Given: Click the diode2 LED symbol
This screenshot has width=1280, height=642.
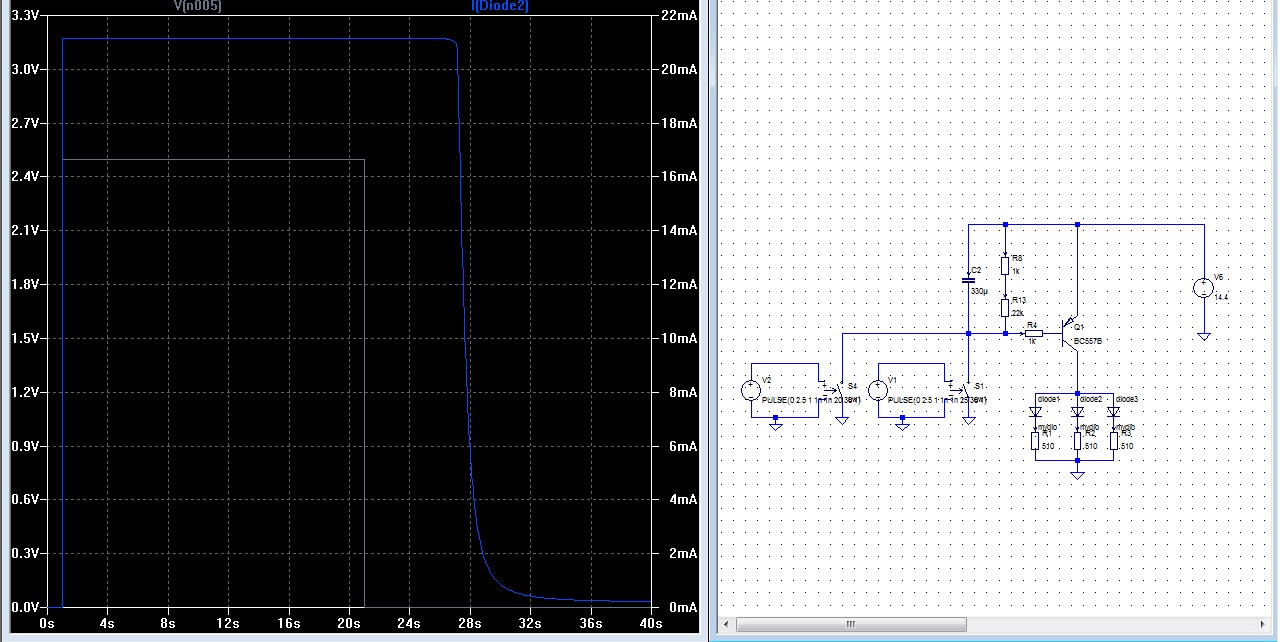Looking at the screenshot, I should (x=1077, y=411).
